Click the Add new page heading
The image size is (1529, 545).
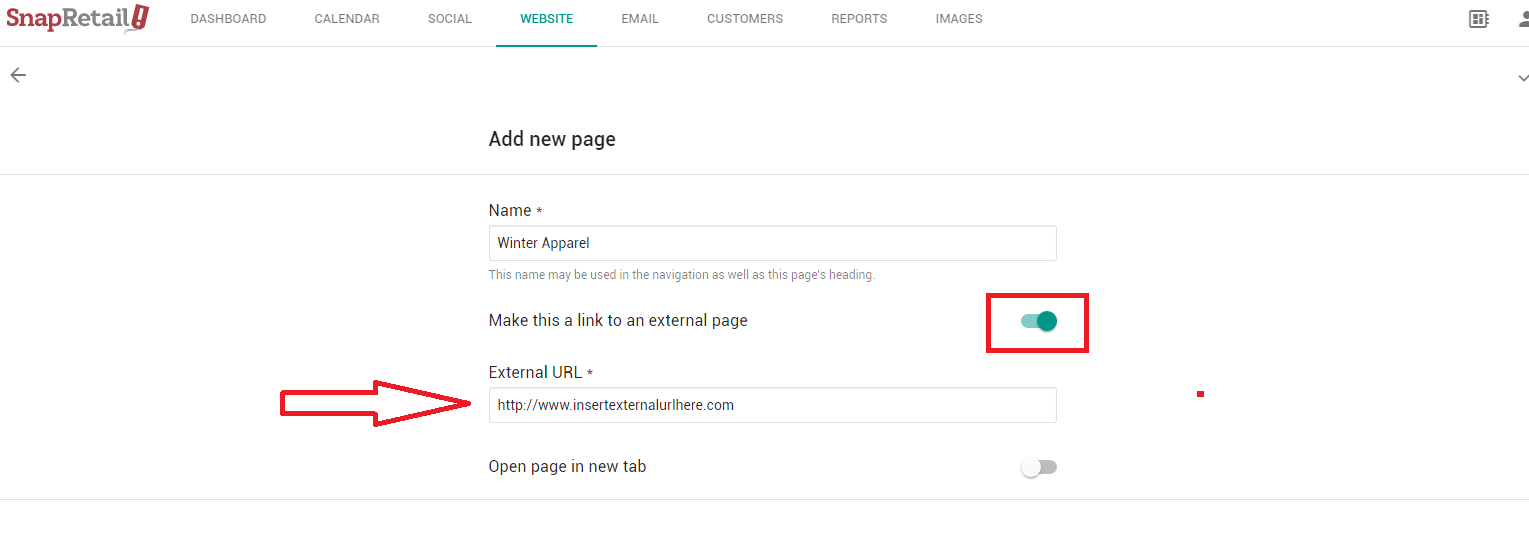[552, 139]
